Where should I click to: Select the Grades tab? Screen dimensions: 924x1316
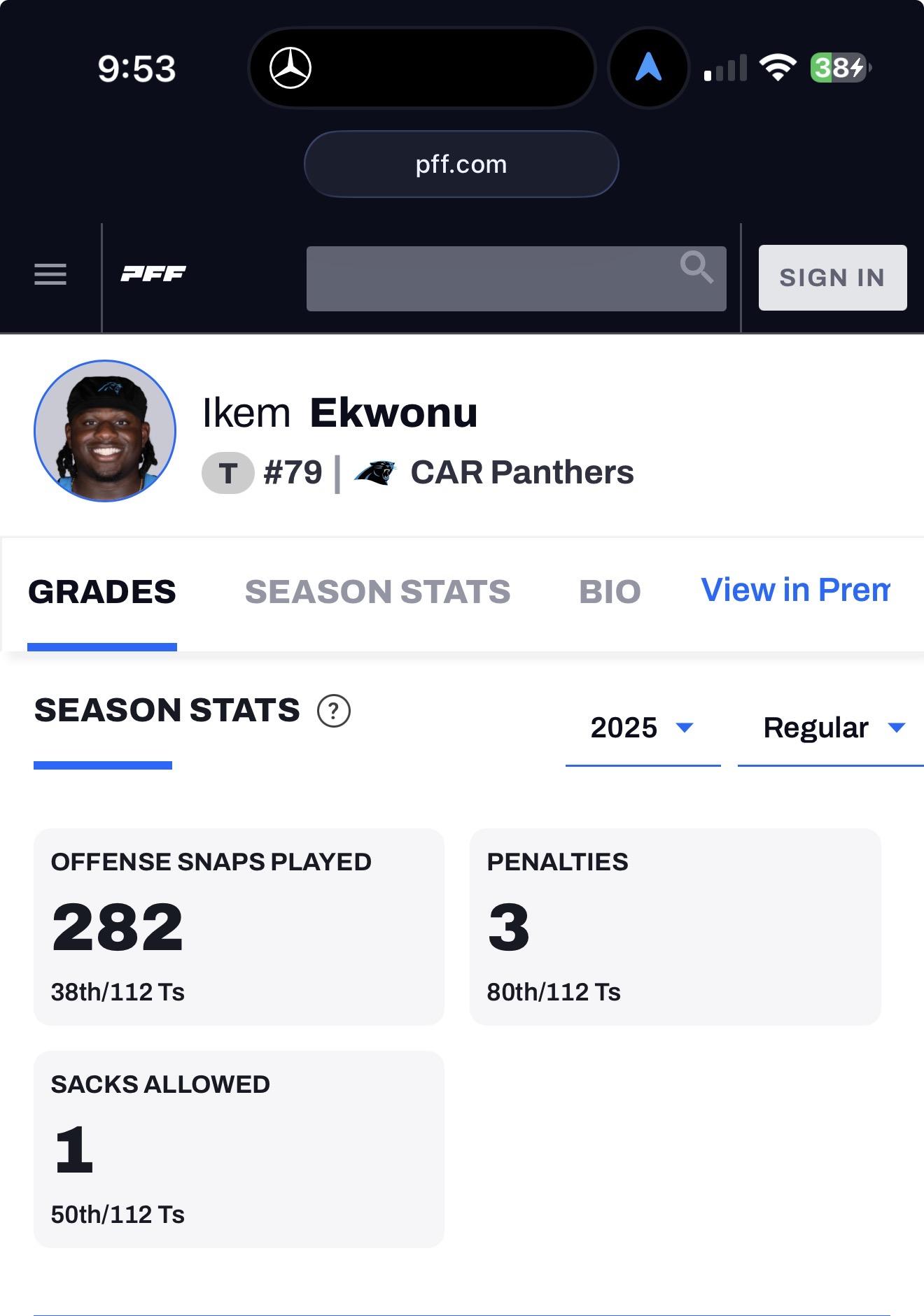(x=102, y=592)
